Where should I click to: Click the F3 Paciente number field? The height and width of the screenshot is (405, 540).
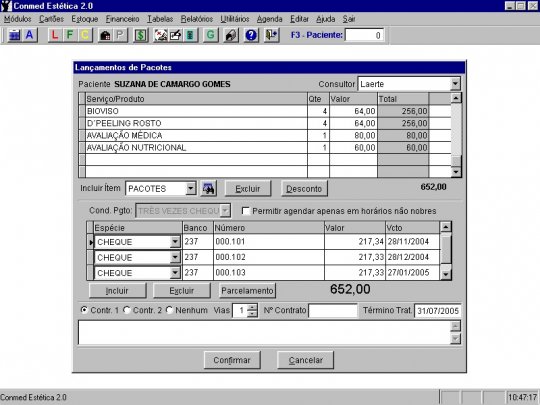pyautogui.click(x=364, y=35)
